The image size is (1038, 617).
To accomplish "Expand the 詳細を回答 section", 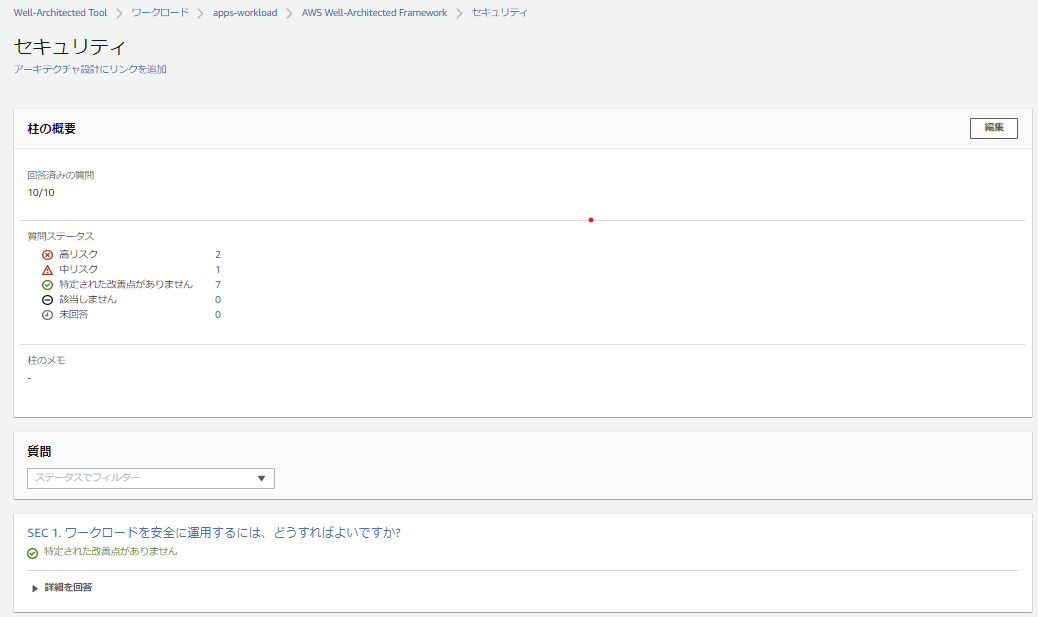I will pos(62,588).
